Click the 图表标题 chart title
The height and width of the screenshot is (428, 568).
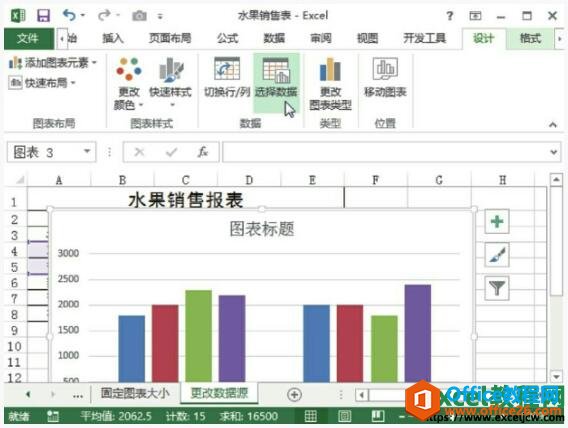point(262,229)
